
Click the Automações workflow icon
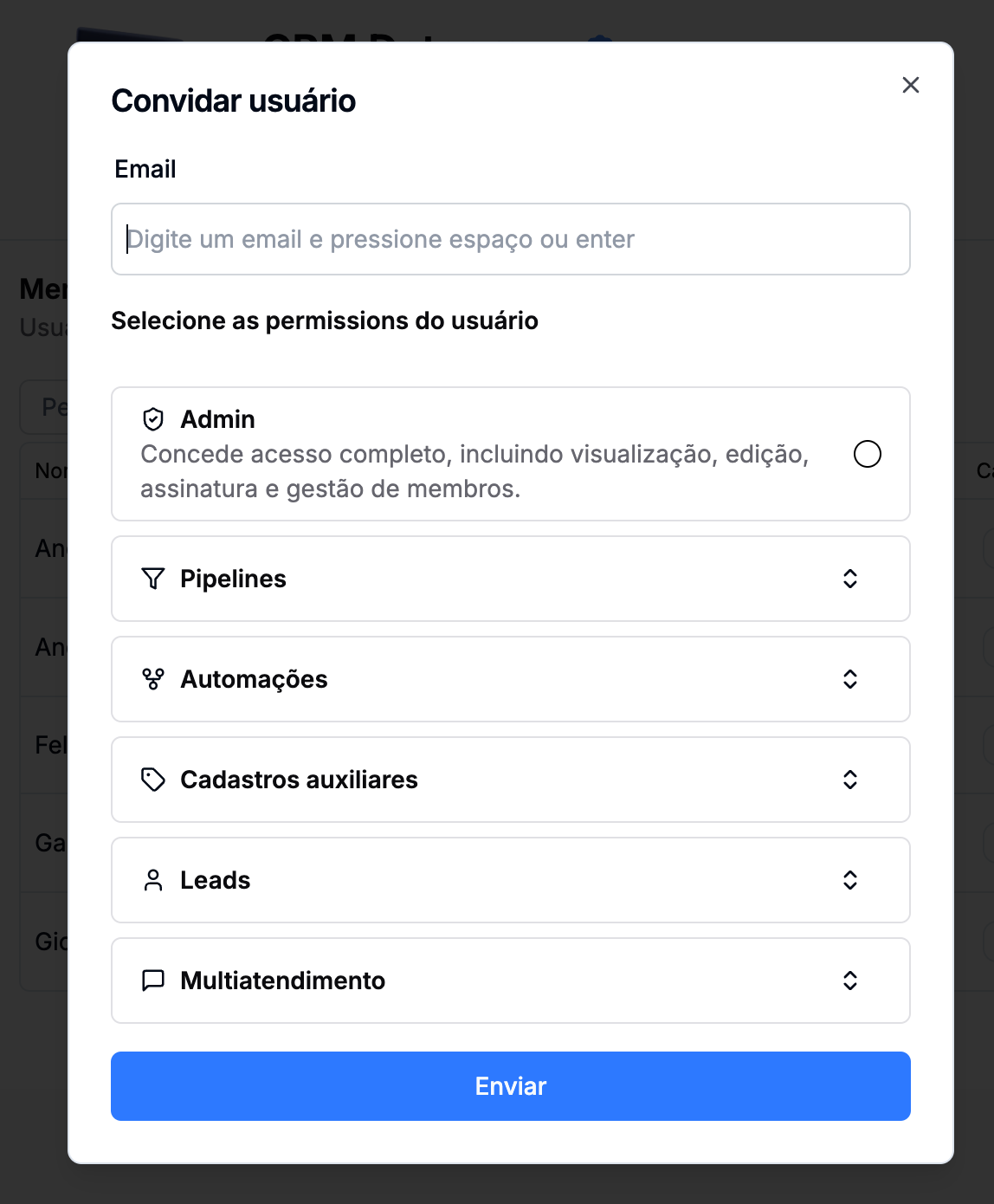153,679
